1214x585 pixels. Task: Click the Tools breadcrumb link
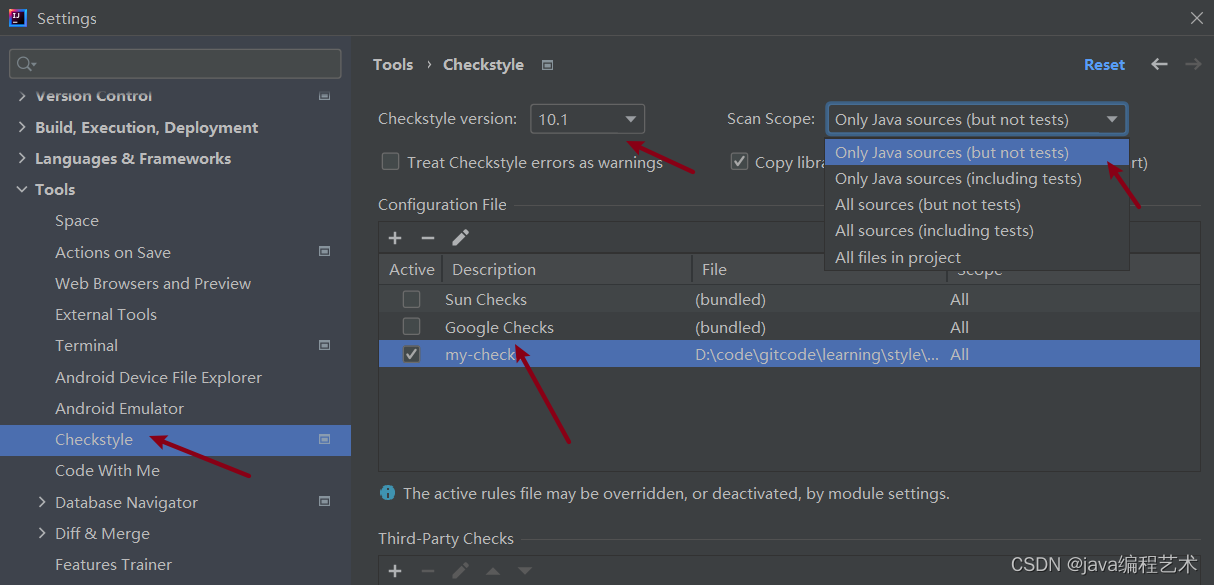392,64
